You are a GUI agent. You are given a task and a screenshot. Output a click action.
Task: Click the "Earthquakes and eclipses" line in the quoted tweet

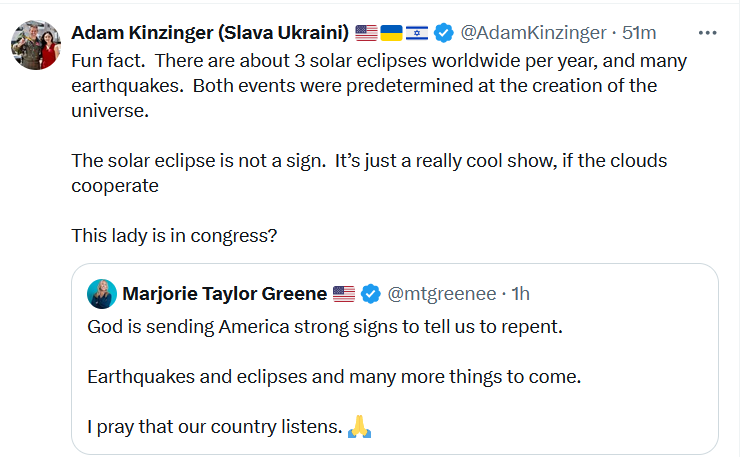click(x=333, y=377)
